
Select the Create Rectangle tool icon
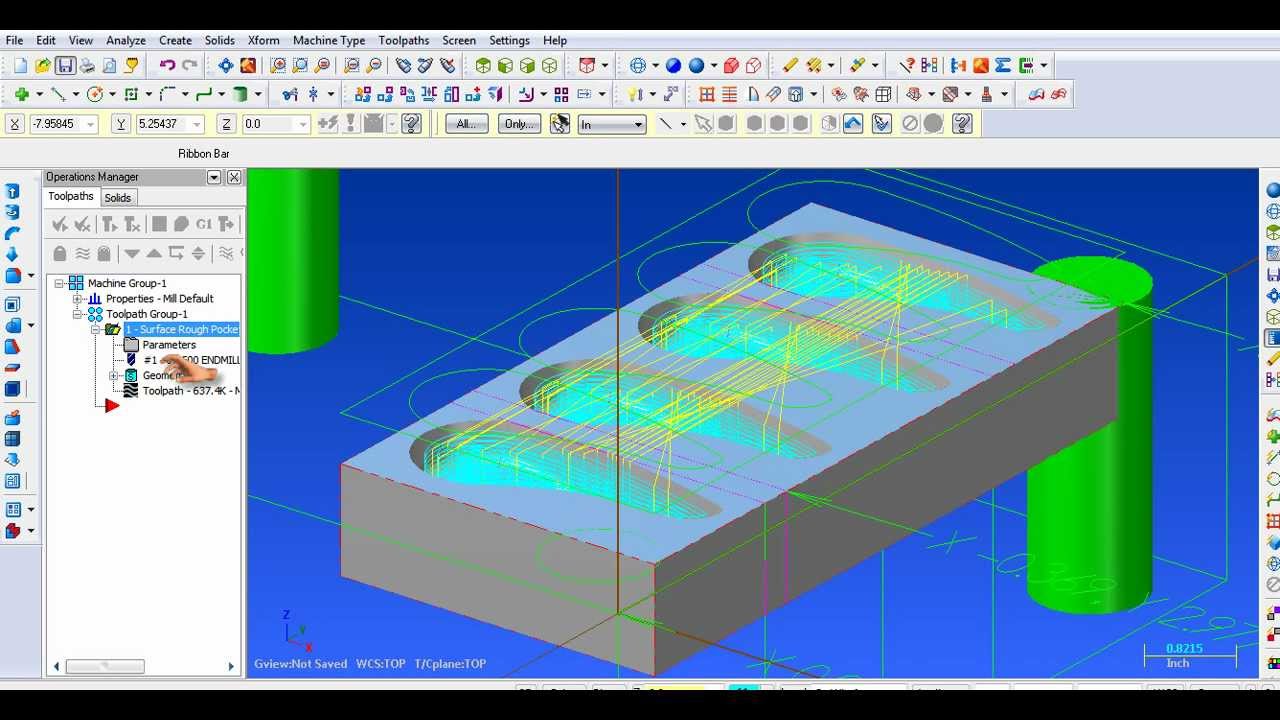pos(131,94)
